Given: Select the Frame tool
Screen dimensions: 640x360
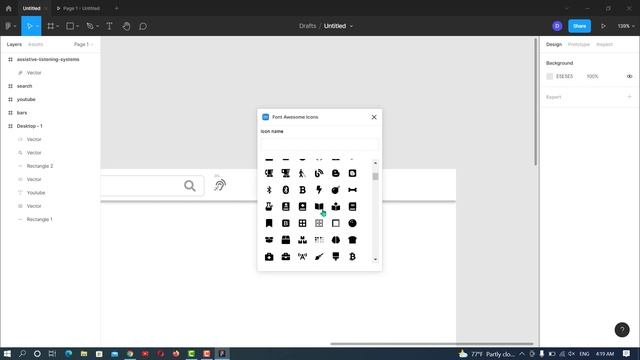Looking at the screenshot, I should click(x=51, y=26).
